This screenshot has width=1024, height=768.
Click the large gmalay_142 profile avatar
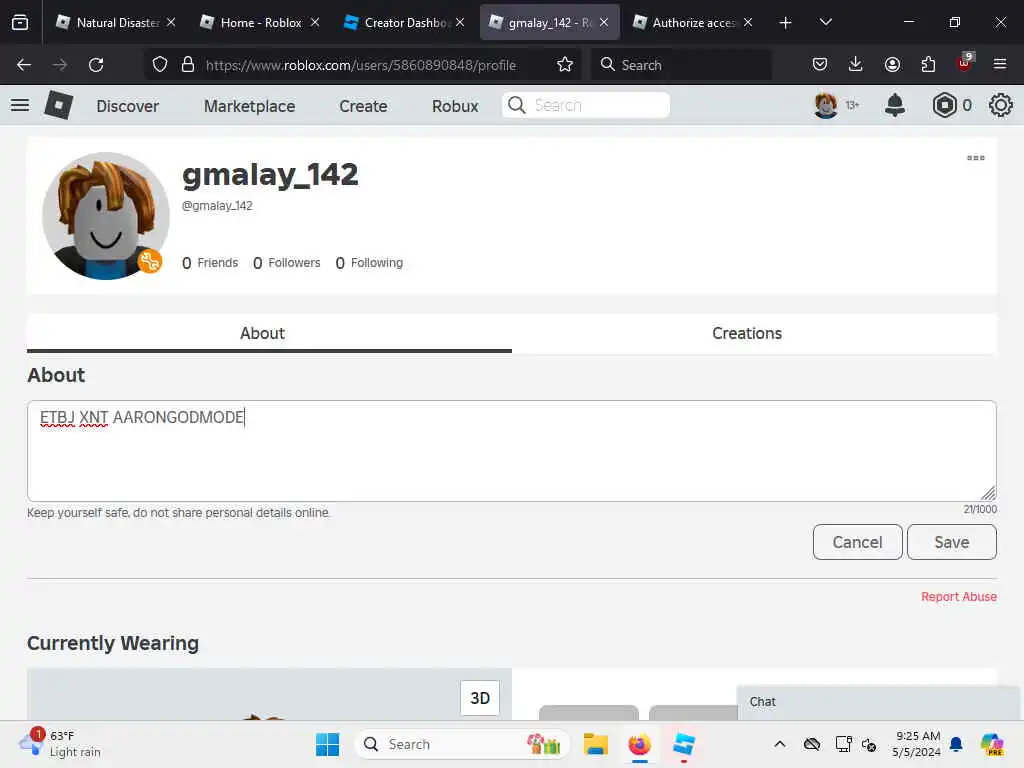coord(105,216)
